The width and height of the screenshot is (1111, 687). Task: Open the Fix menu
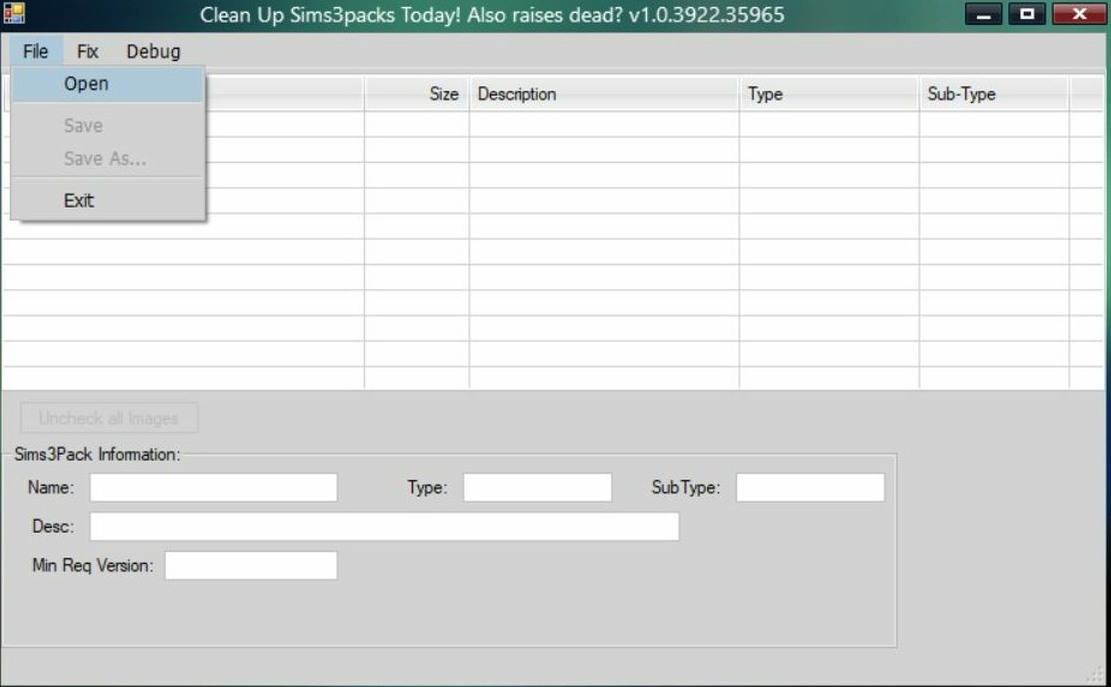[x=87, y=52]
